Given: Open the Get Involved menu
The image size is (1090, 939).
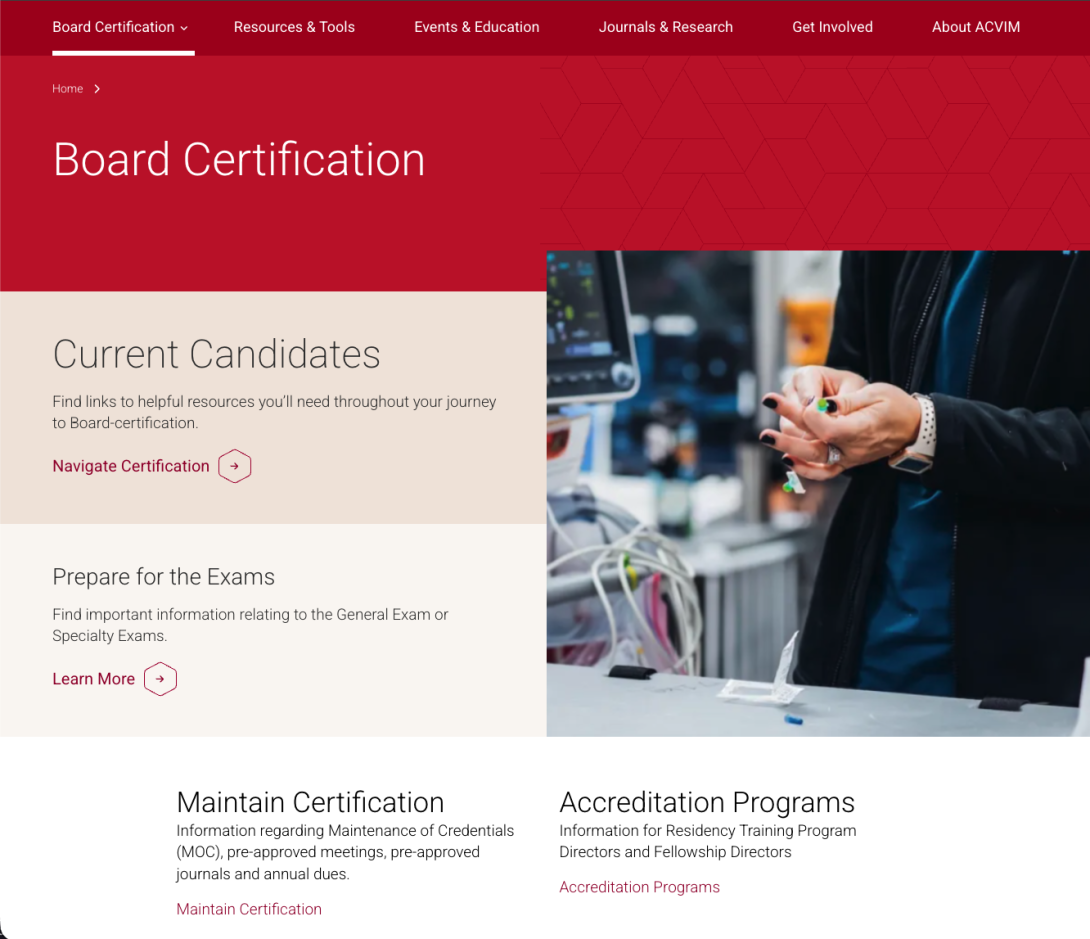Looking at the screenshot, I should pos(832,27).
